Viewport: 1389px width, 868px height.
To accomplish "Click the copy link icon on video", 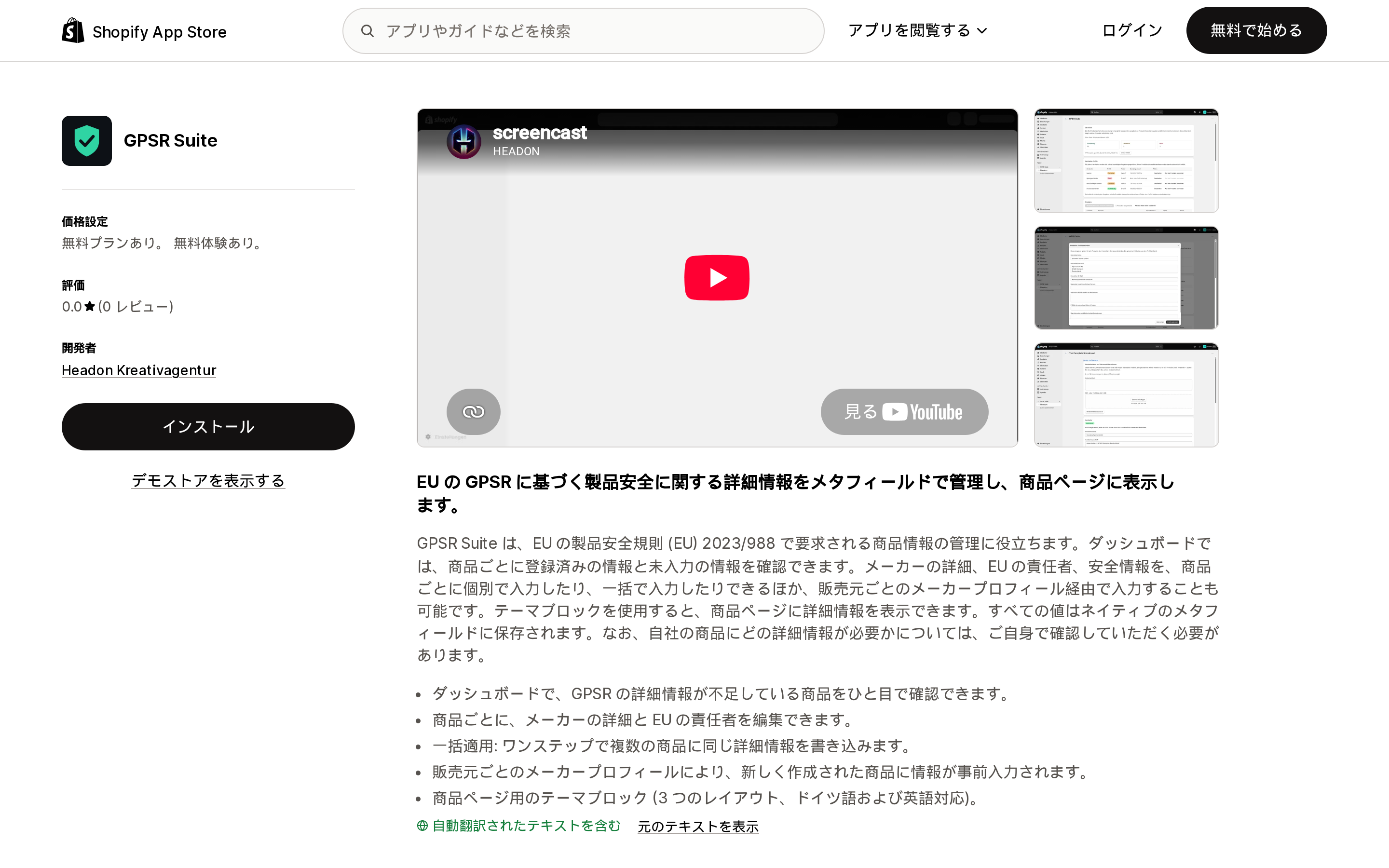I will pyautogui.click(x=474, y=412).
